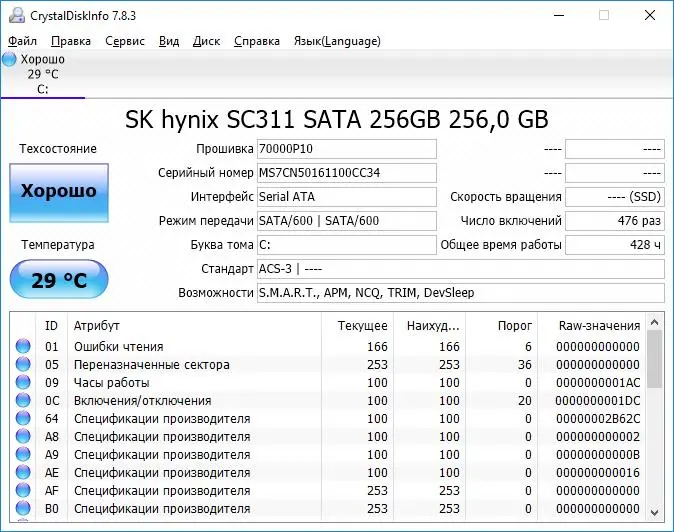Select the Часы работы attribute row

tap(328, 382)
